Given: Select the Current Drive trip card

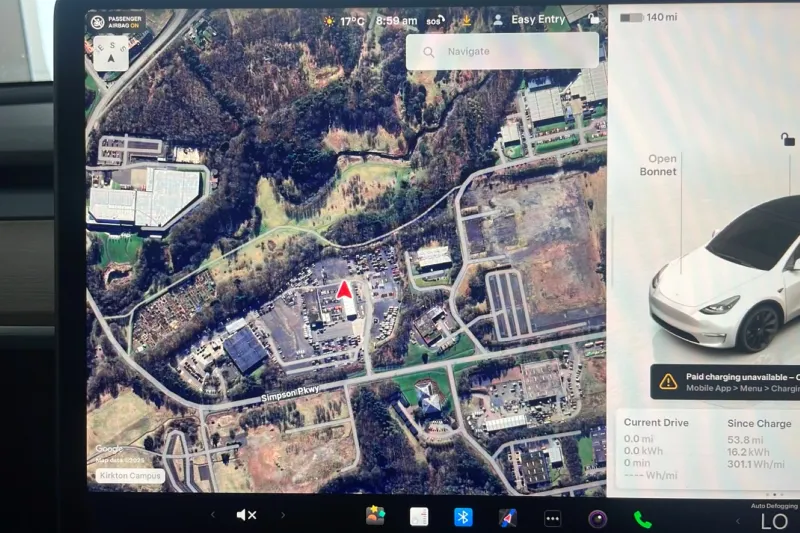Looking at the screenshot, I should [657, 449].
